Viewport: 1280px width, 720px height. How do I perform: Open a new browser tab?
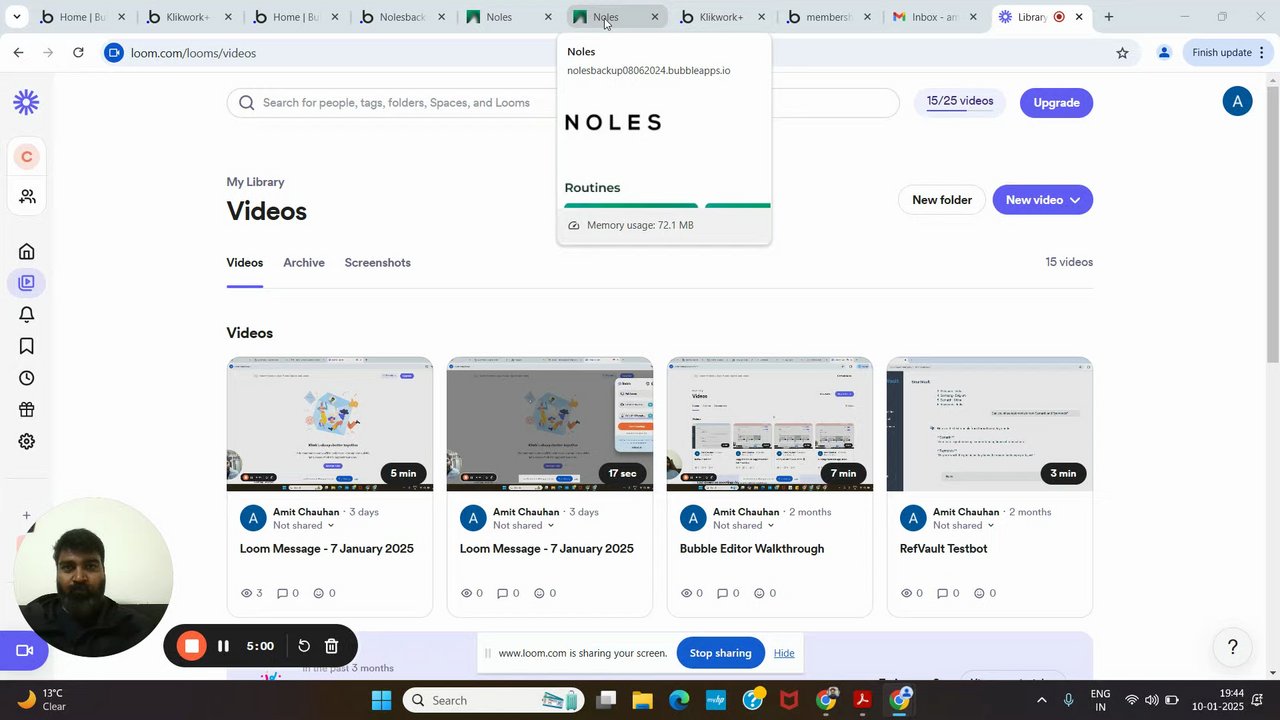tap(1108, 17)
